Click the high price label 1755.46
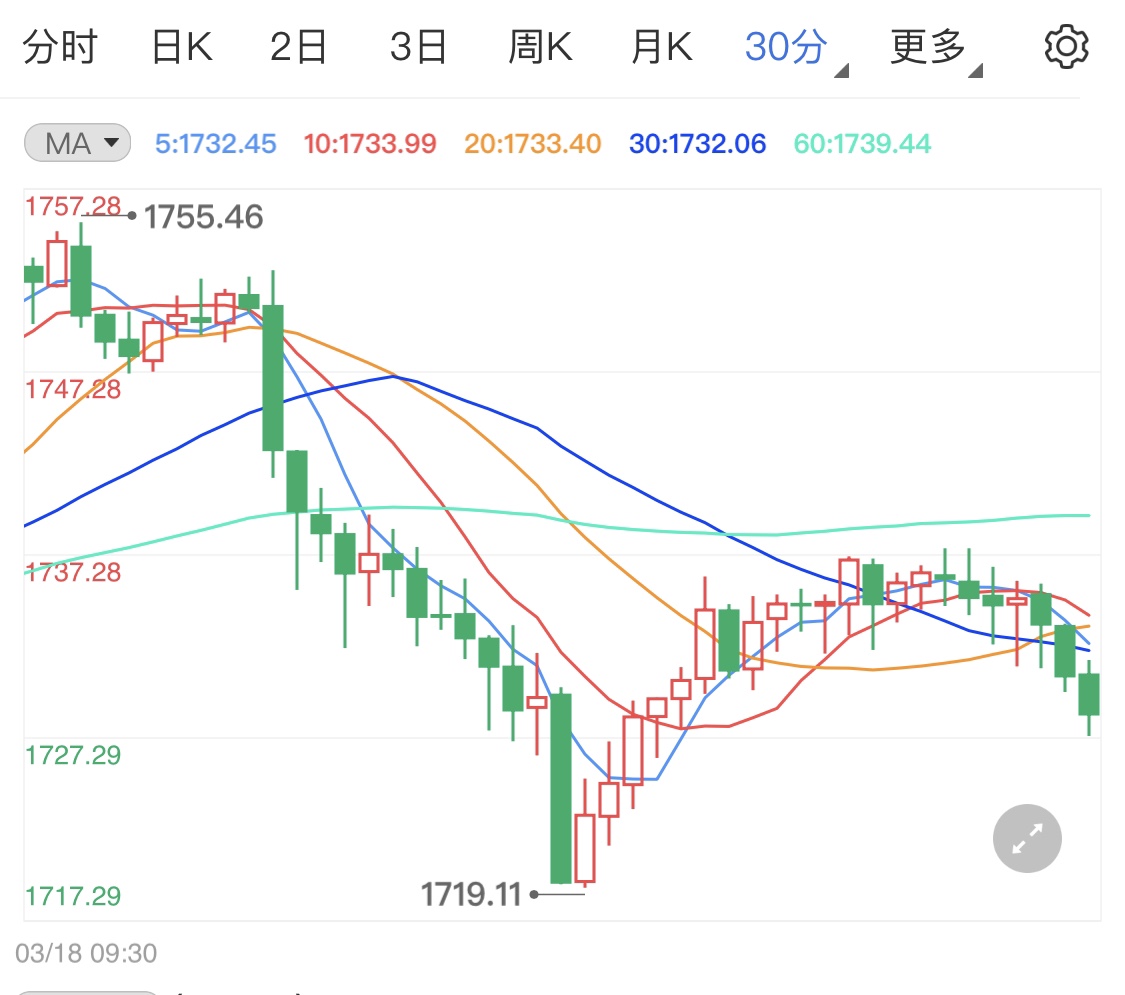The height and width of the screenshot is (995, 1125). (x=204, y=217)
